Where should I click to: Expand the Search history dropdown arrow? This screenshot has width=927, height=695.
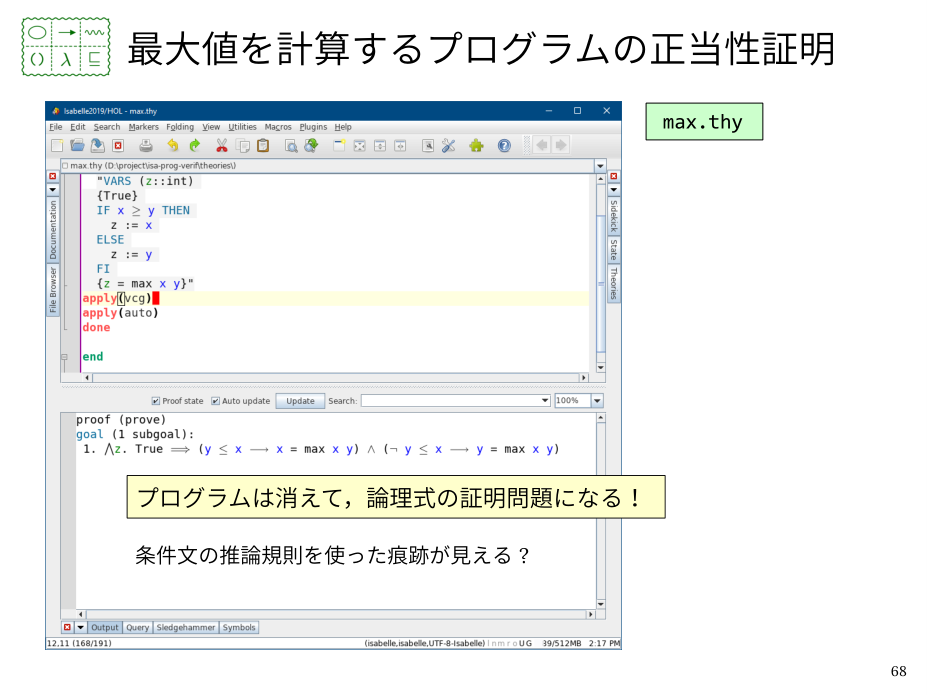point(545,401)
